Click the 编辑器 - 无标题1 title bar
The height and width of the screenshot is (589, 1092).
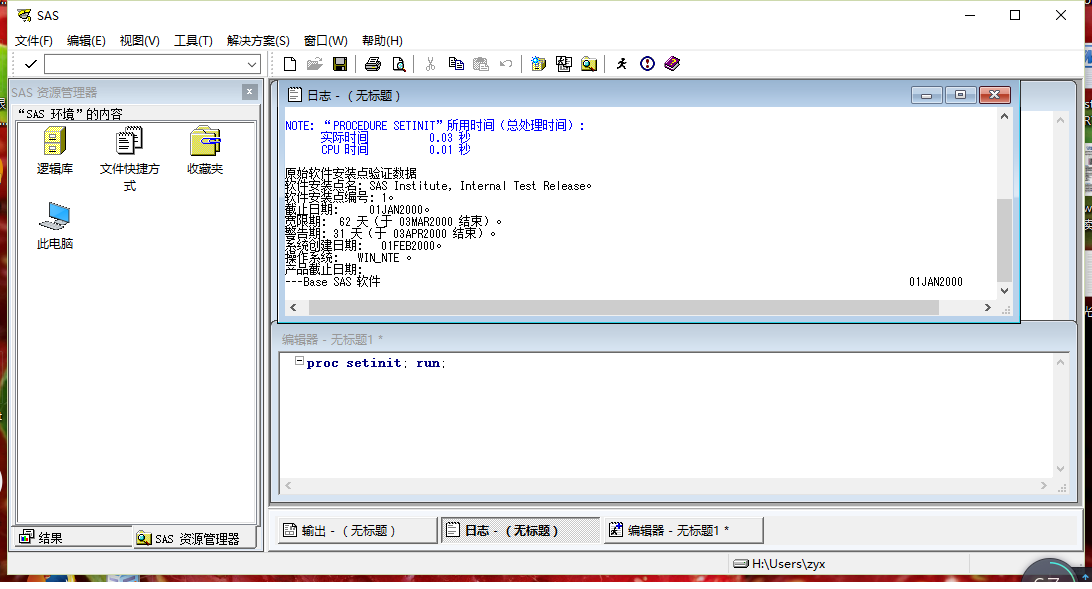[x=672, y=339]
